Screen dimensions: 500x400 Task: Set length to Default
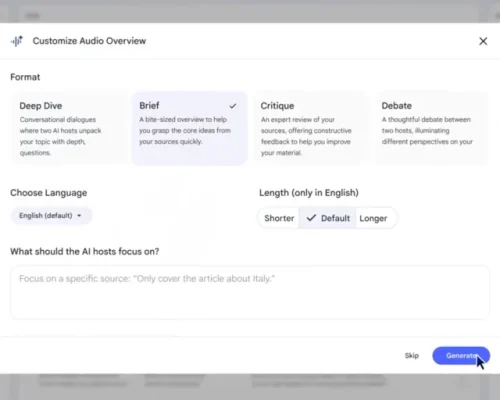pyautogui.click(x=328, y=218)
